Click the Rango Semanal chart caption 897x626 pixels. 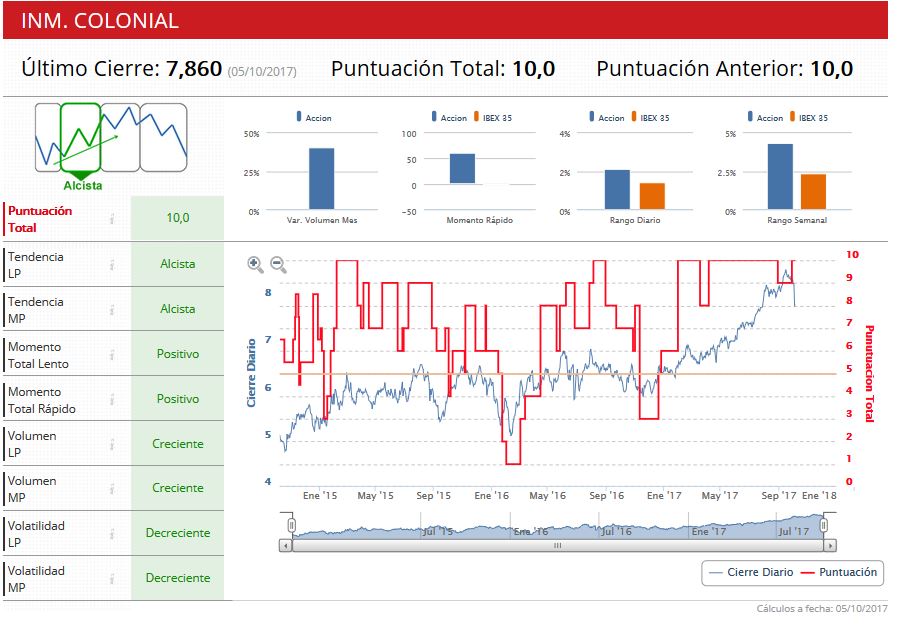pos(797,220)
